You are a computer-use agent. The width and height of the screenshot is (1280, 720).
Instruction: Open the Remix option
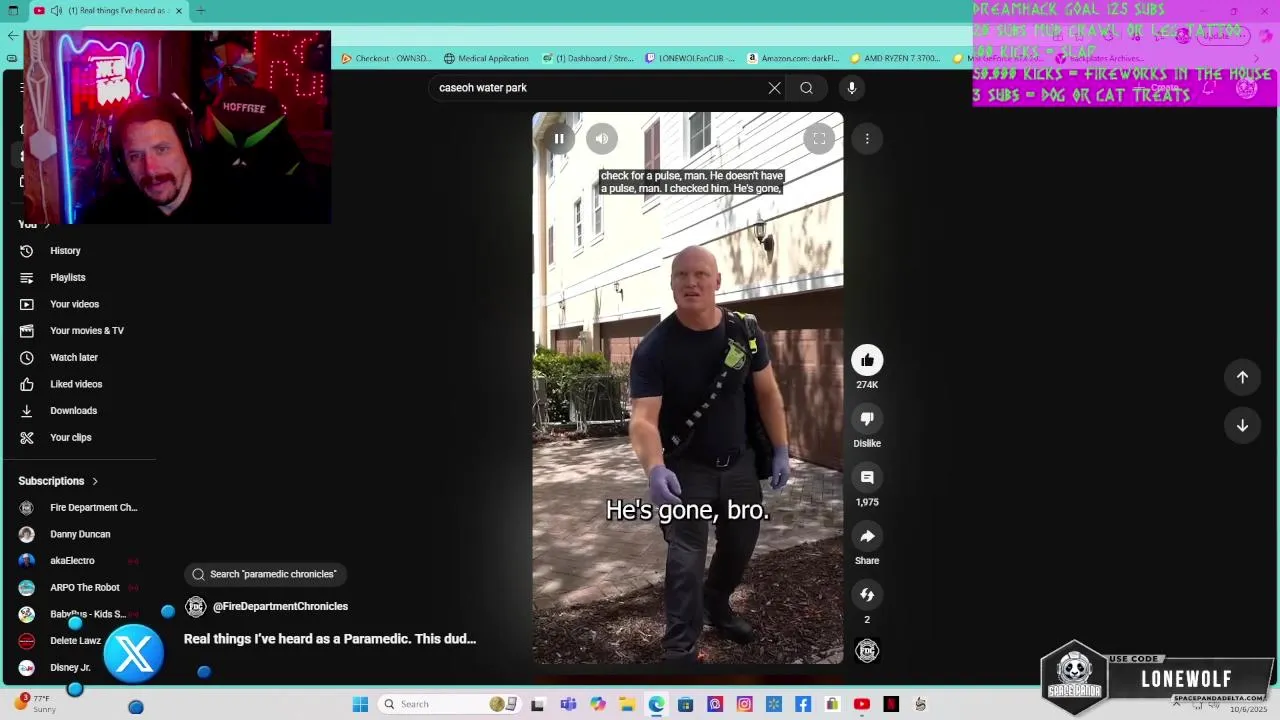867,595
